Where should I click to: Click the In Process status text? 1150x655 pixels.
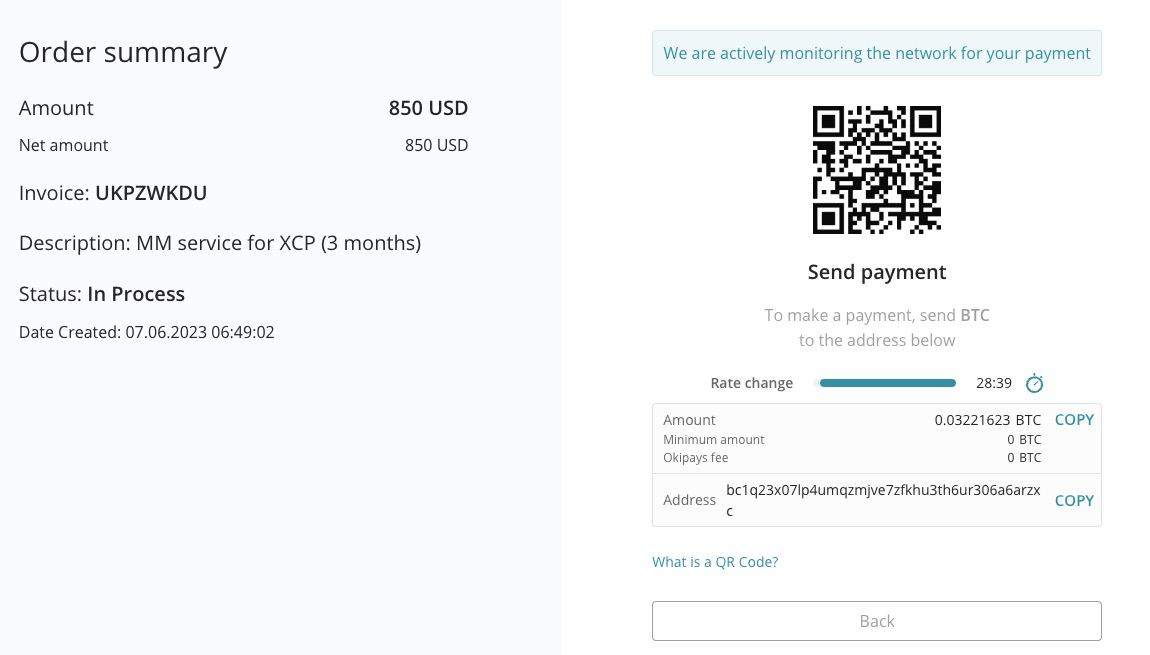tap(136, 294)
